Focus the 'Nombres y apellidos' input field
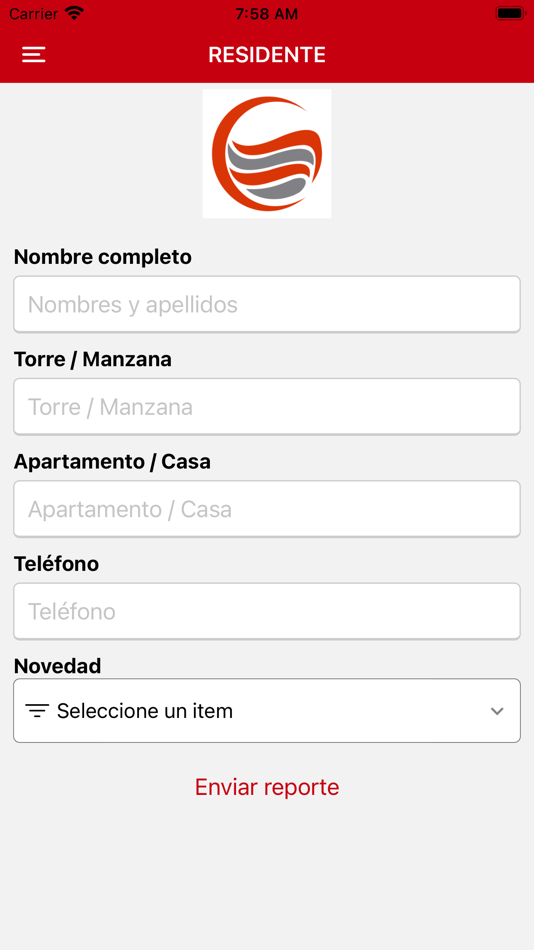The width and height of the screenshot is (534, 950). (267, 304)
